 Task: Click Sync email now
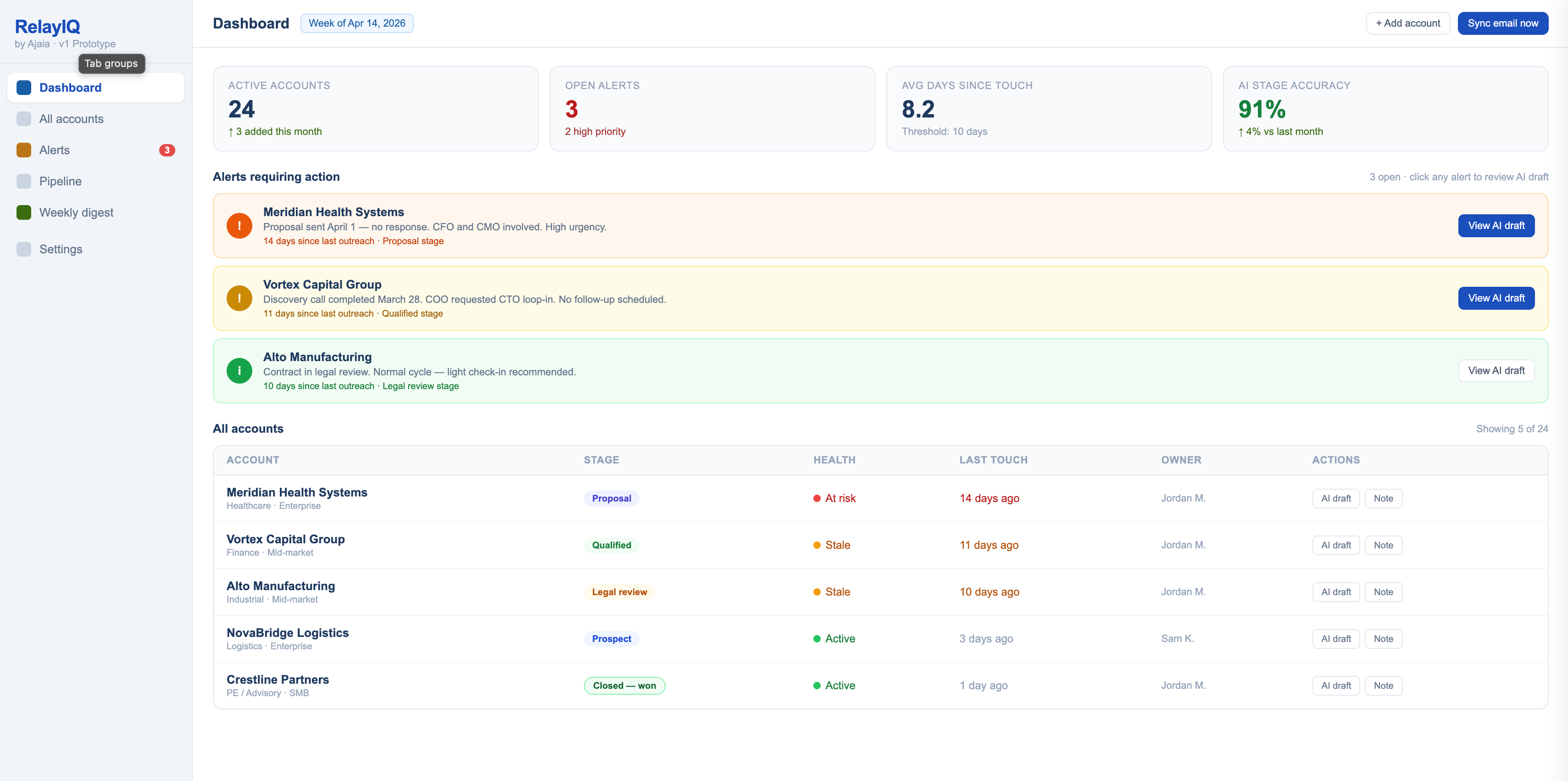point(1502,23)
